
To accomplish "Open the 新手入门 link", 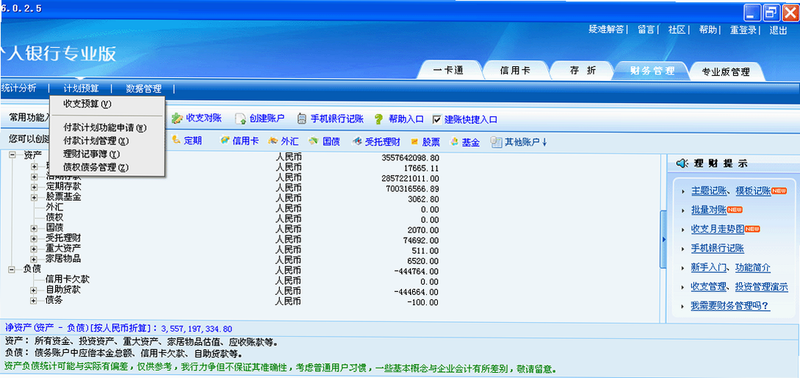I will click(x=709, y=268).
